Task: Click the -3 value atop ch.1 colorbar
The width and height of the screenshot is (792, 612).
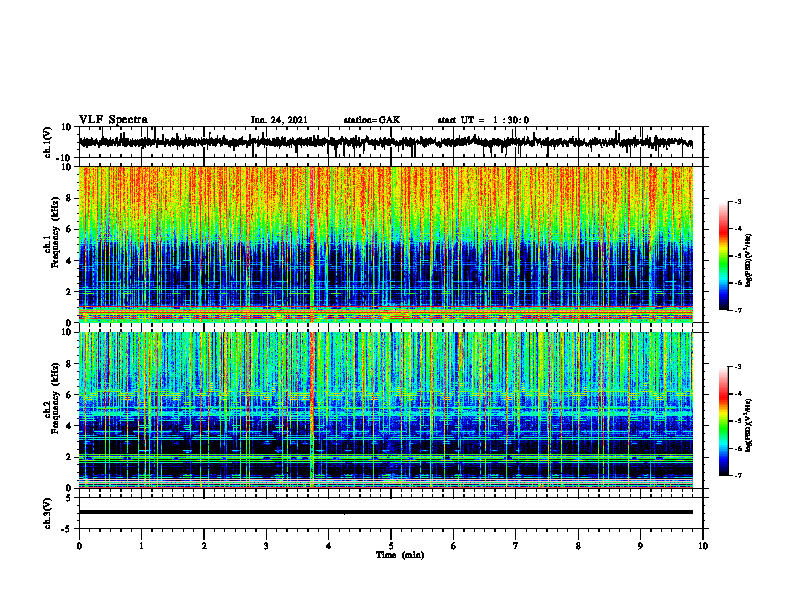Action: (738, 201)
